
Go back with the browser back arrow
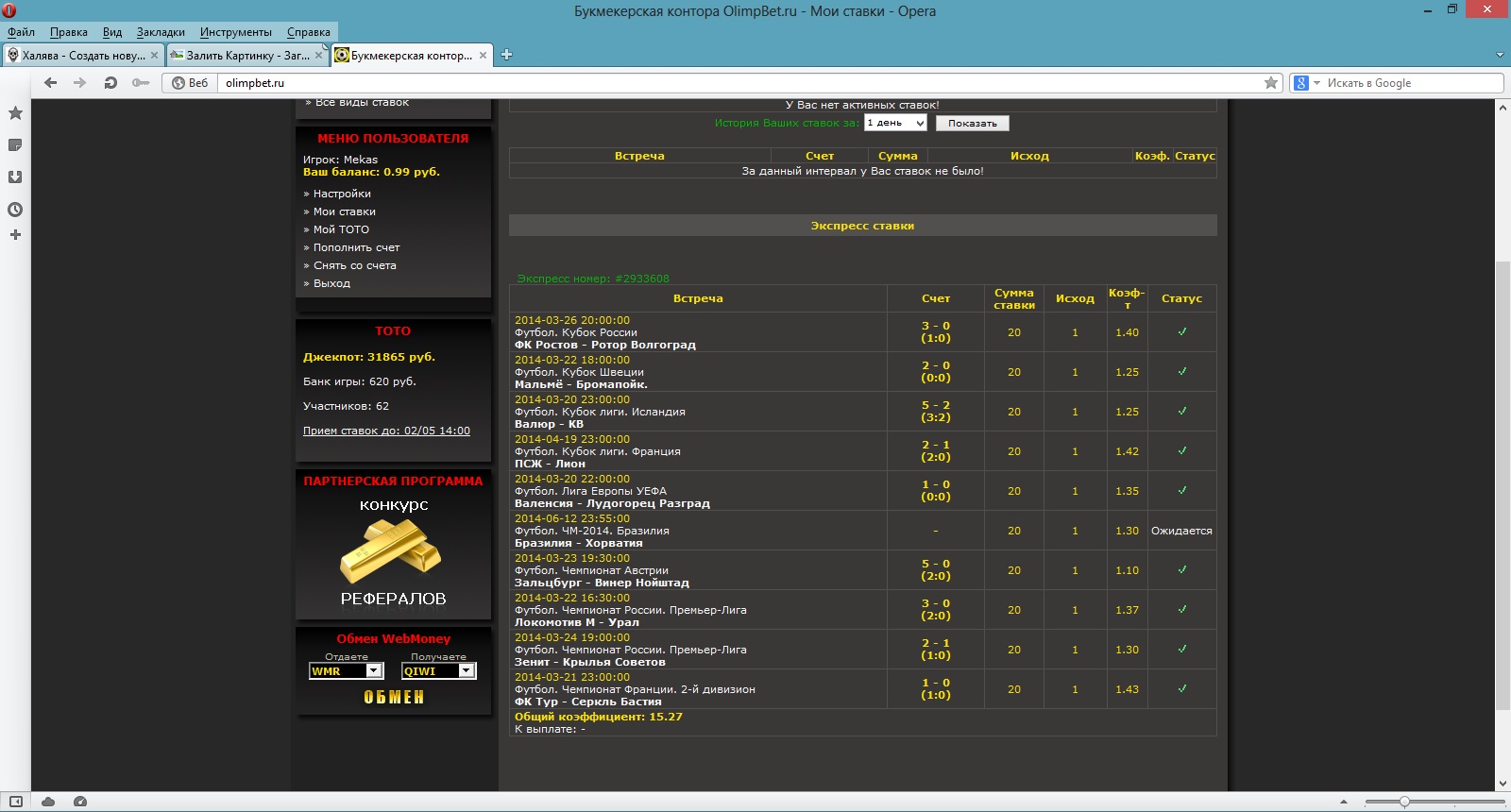(x=51, y=83)
